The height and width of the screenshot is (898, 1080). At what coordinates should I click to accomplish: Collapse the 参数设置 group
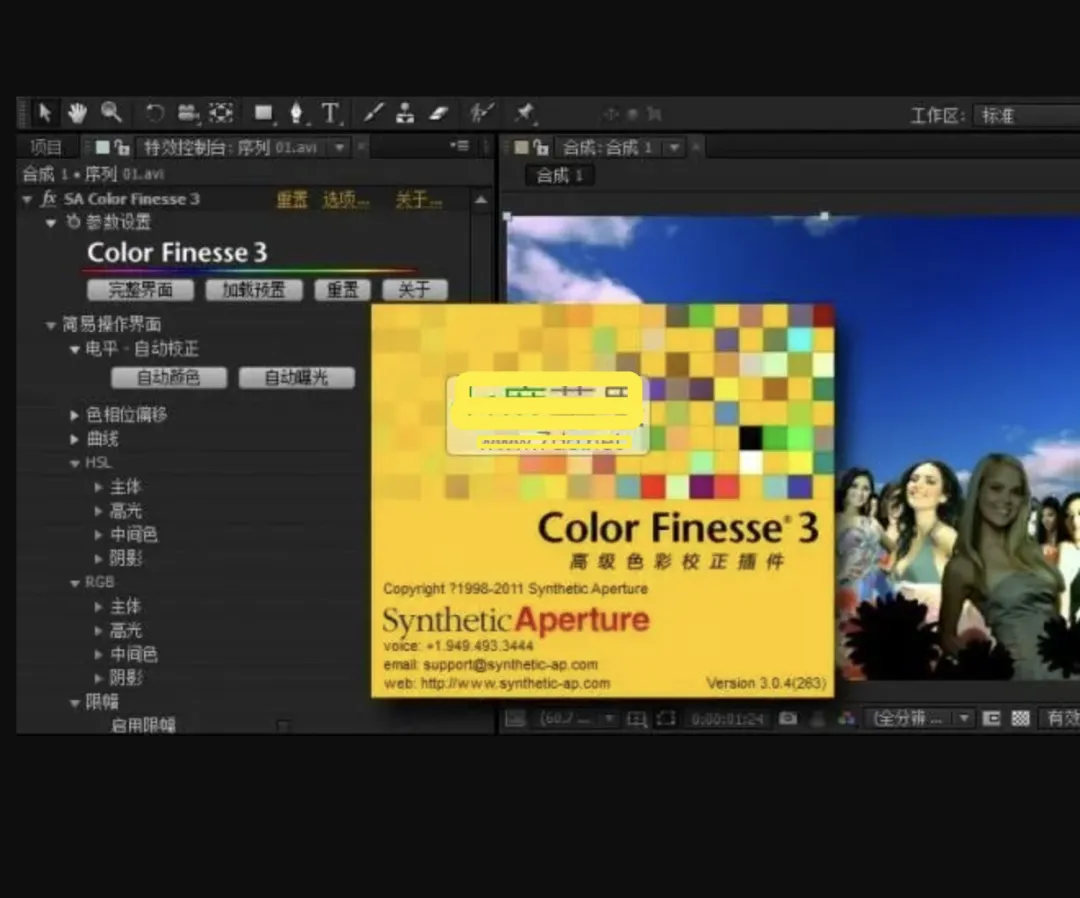pyautogui.click(x=50, y=222)
